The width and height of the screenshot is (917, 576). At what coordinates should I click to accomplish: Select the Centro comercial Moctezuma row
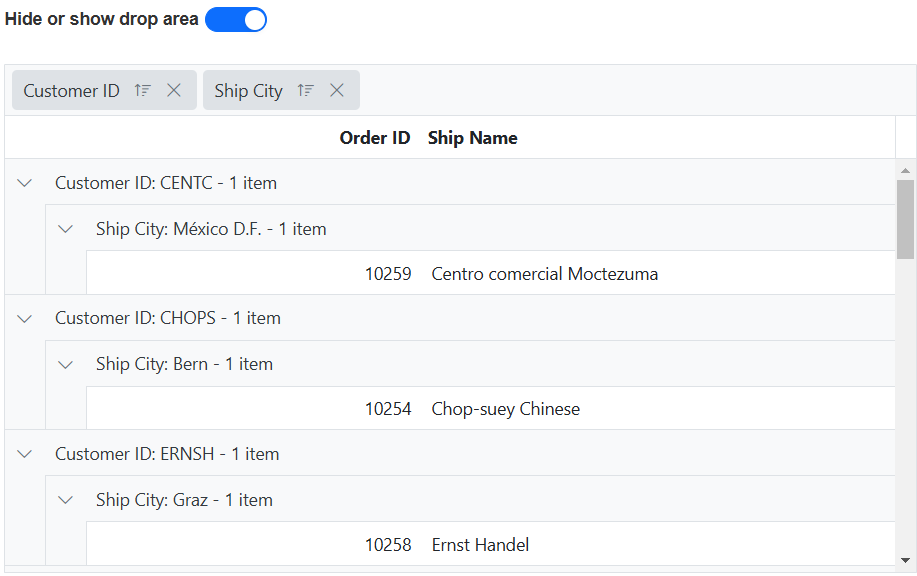tap(544, 274)
